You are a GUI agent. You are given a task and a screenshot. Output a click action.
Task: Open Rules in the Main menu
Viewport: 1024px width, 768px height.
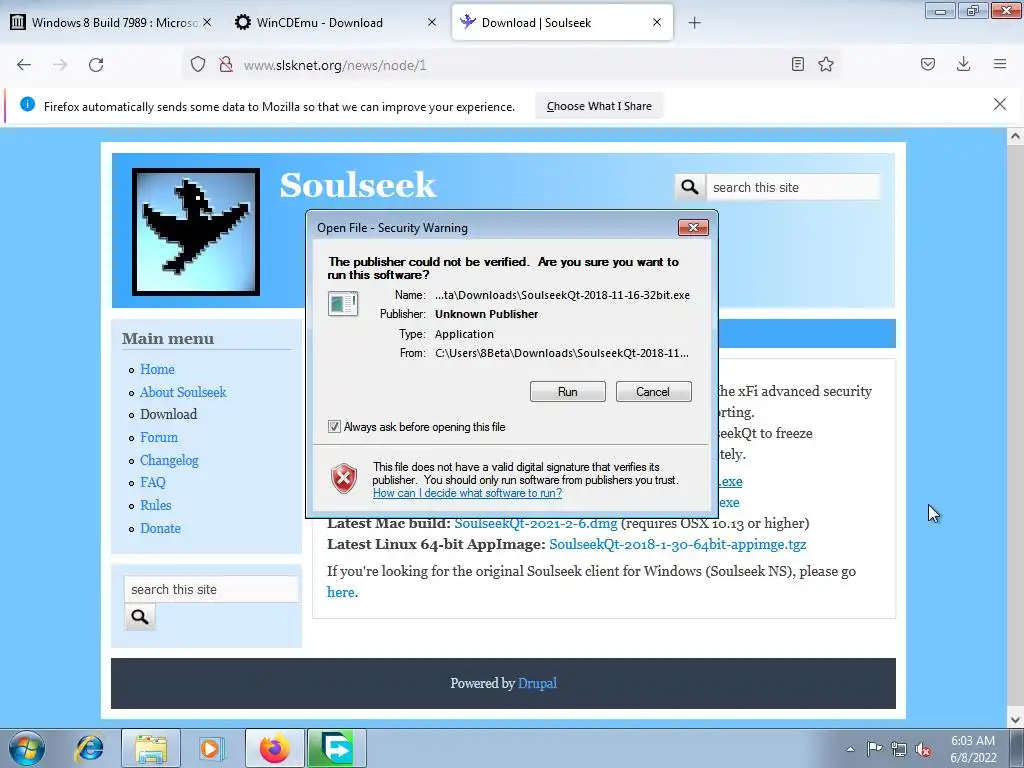155,505
